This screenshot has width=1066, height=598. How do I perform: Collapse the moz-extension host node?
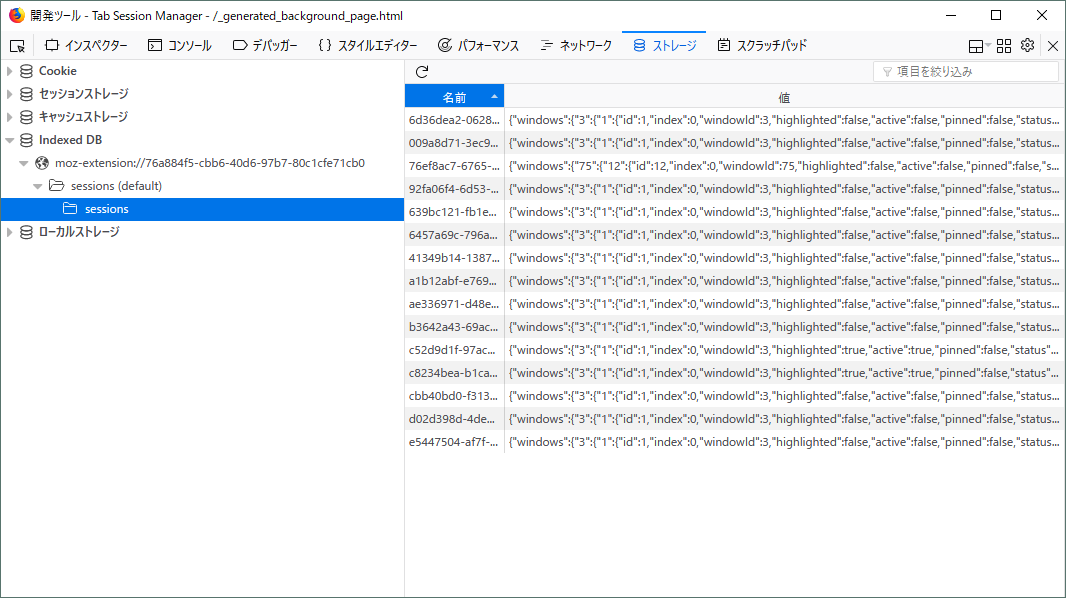[x=24, y=163]
